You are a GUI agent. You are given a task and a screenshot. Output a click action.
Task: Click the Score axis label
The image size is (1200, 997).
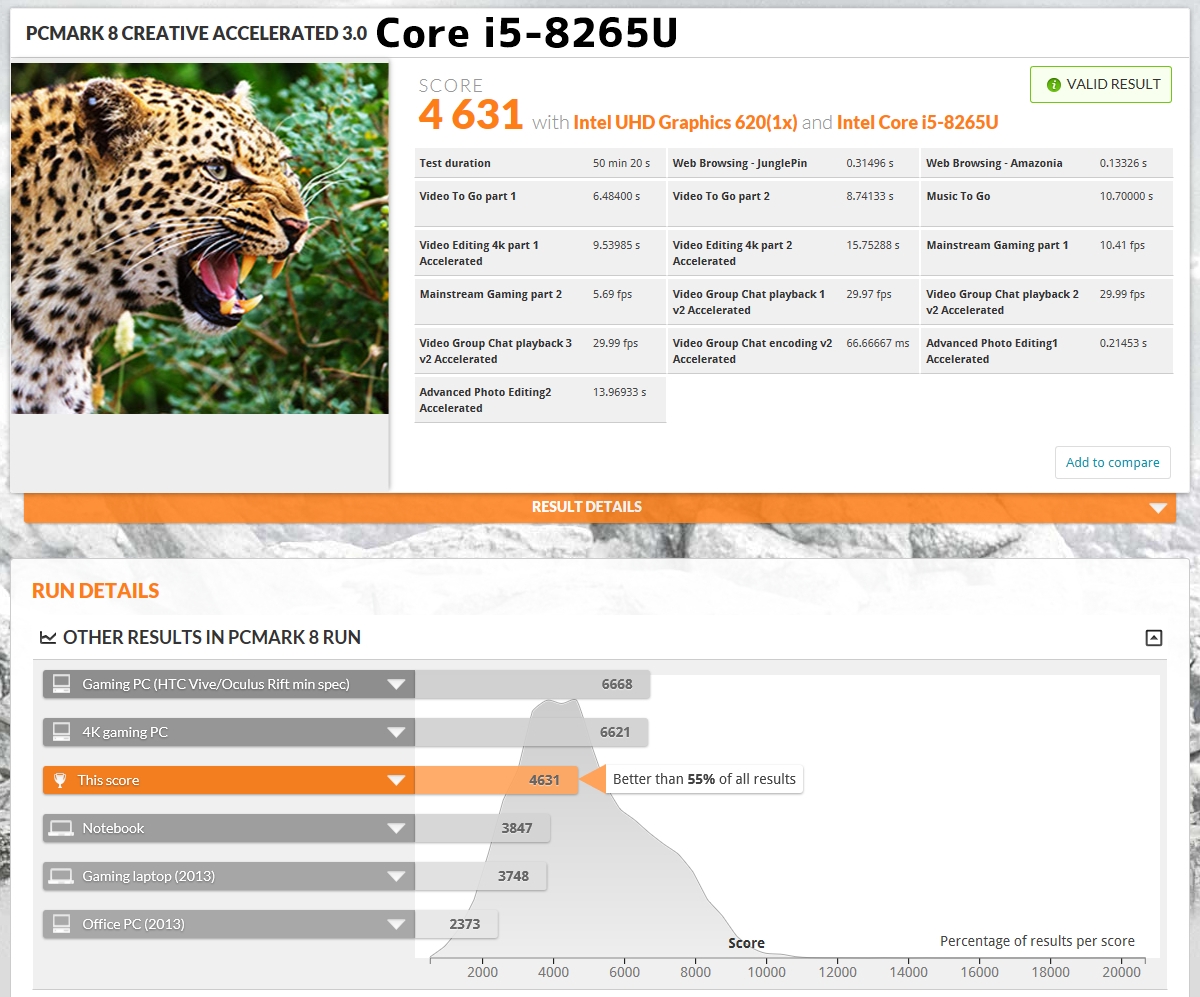click(x=746, y=943)
